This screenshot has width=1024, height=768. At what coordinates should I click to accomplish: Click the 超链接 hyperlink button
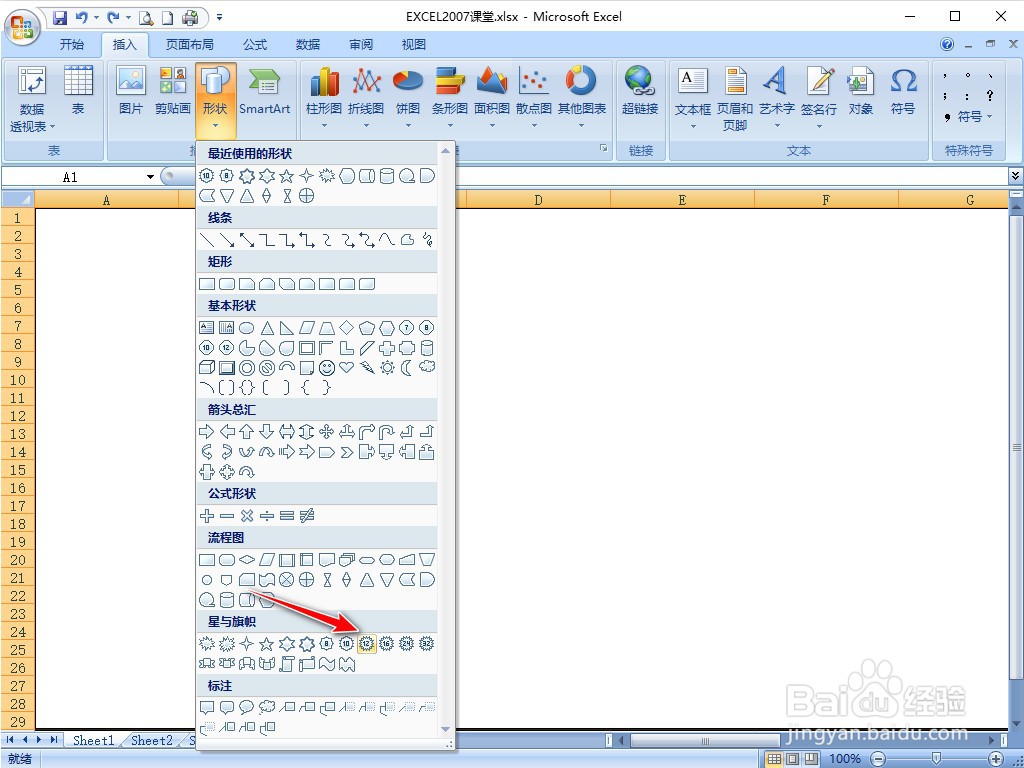639,91
